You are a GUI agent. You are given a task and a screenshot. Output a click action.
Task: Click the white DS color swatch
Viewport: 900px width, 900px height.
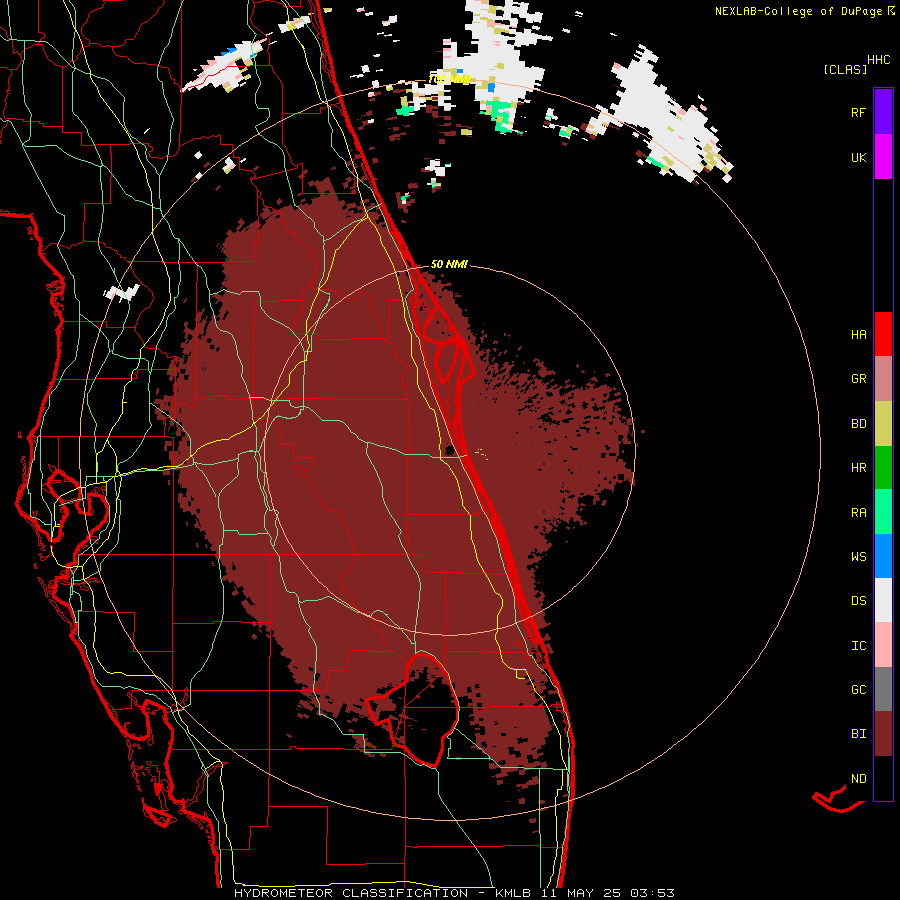tap(883, 600)
